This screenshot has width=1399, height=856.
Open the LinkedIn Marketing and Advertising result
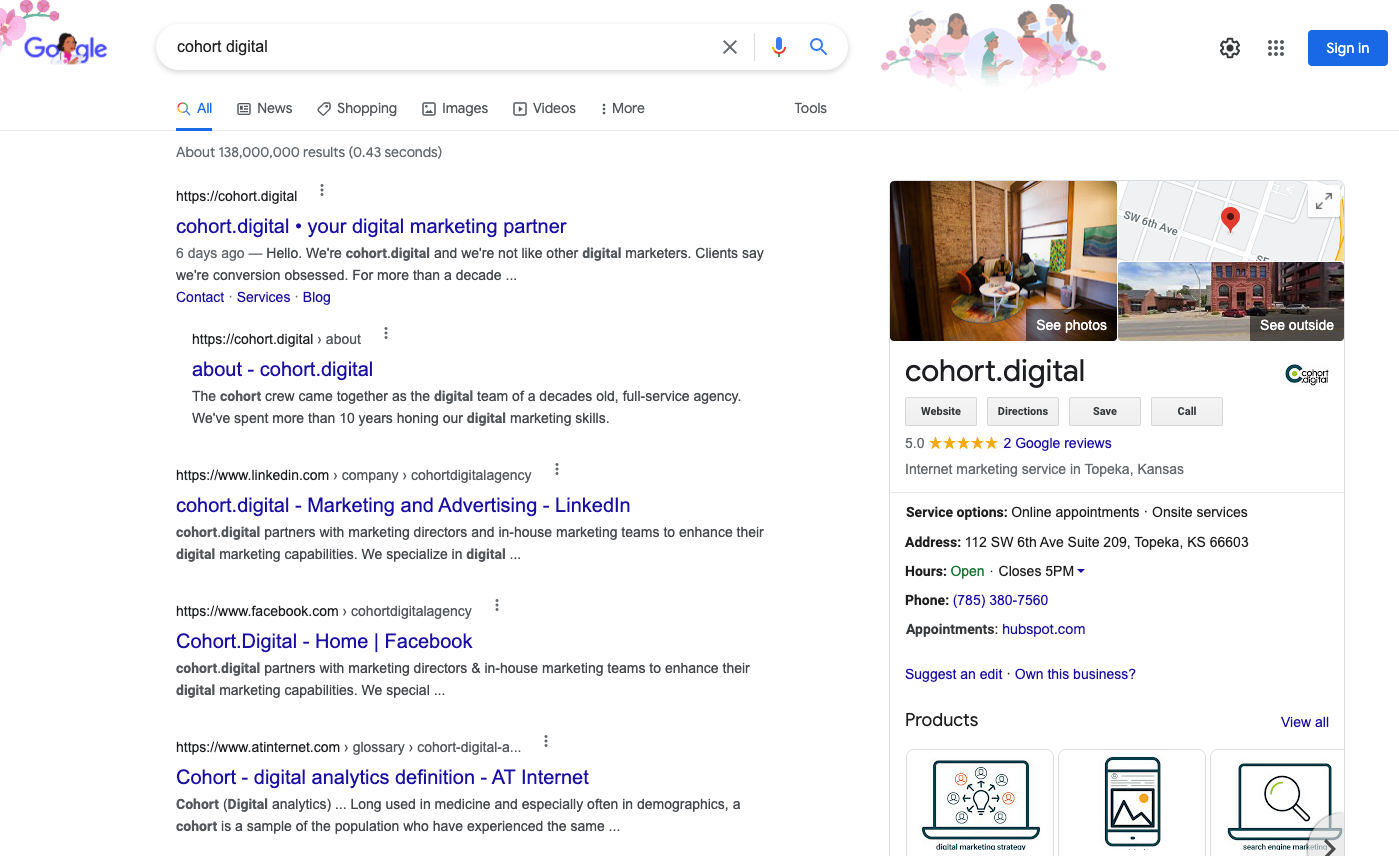[403, 505]
